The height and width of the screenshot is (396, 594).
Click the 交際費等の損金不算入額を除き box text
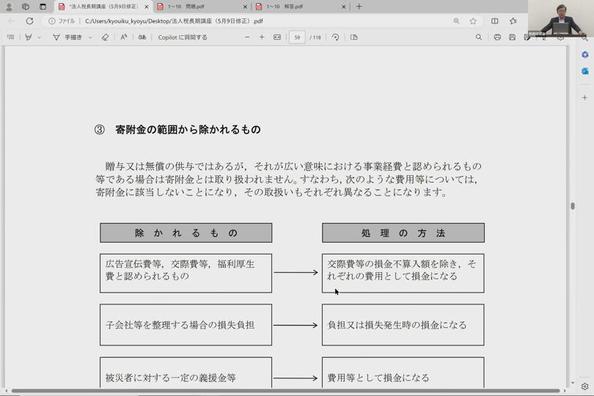click(402, 270)
